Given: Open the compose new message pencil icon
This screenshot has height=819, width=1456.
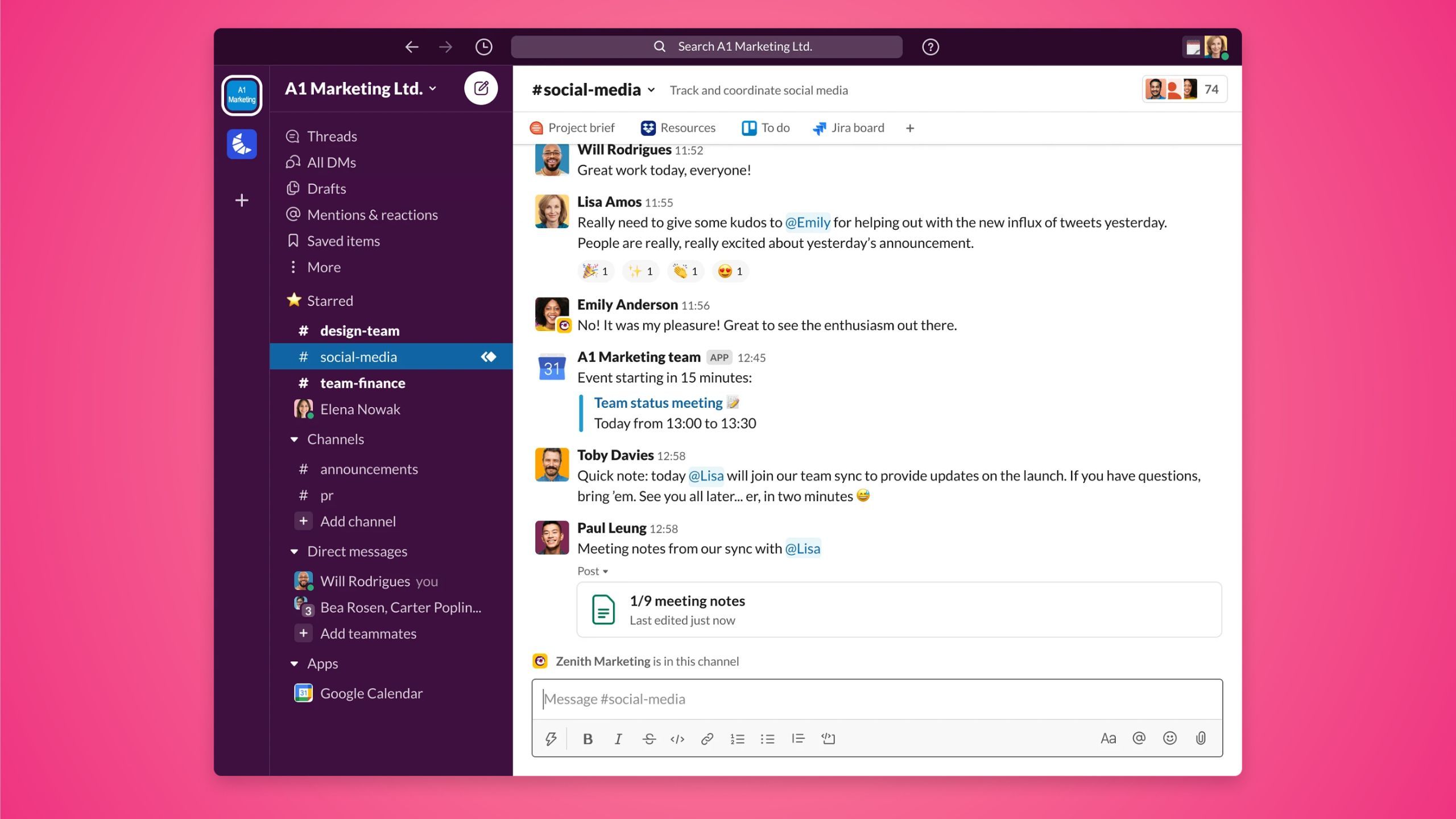Looking at the screenshot, I should pos(481,88).
